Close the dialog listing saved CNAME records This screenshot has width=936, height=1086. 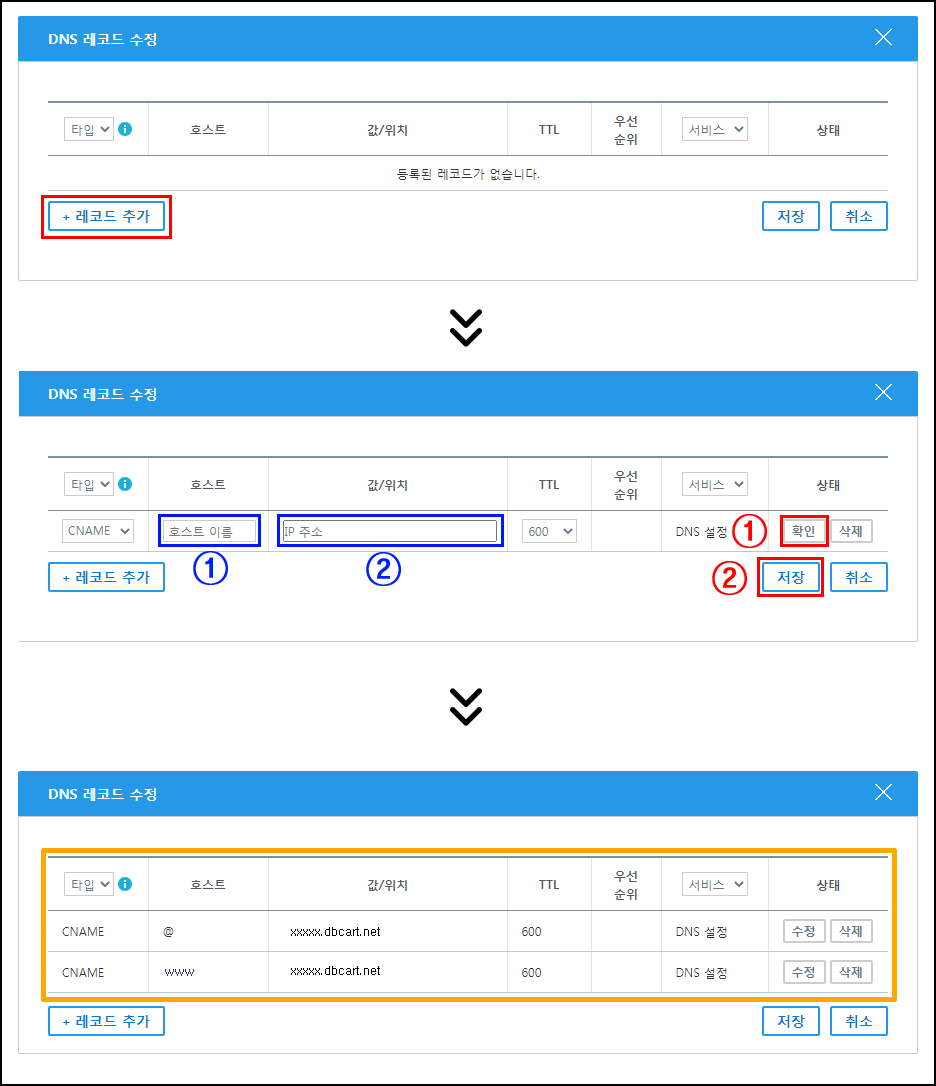click(883, 793)
